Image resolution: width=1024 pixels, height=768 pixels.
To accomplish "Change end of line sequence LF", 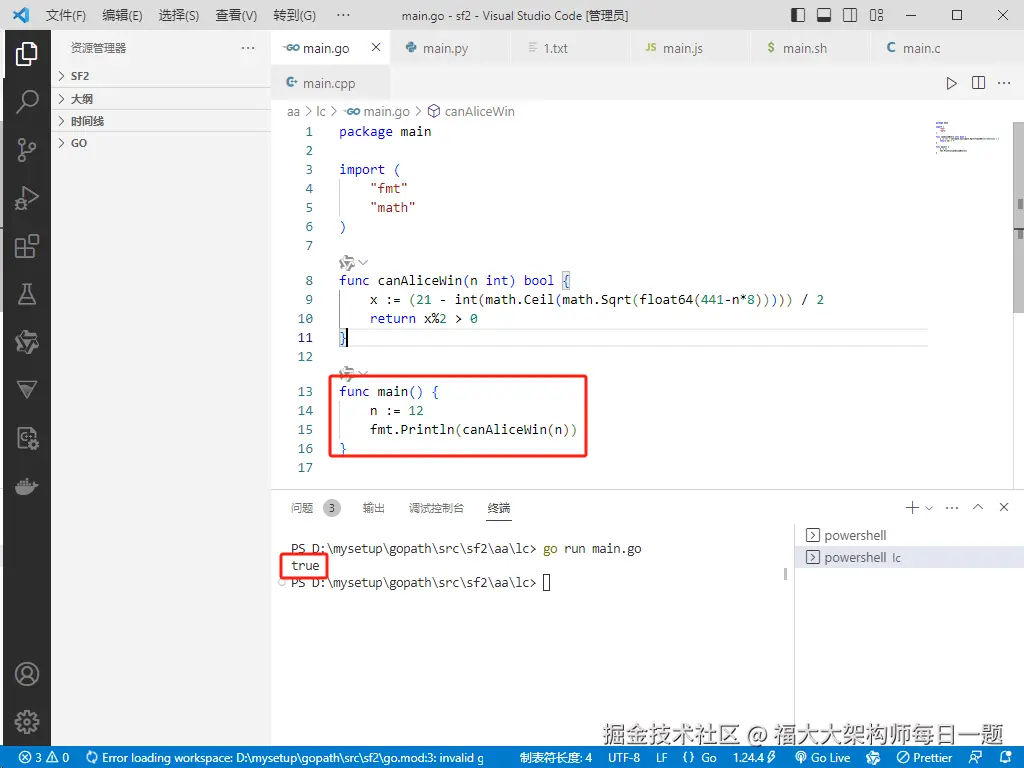I will pos(662,758).
